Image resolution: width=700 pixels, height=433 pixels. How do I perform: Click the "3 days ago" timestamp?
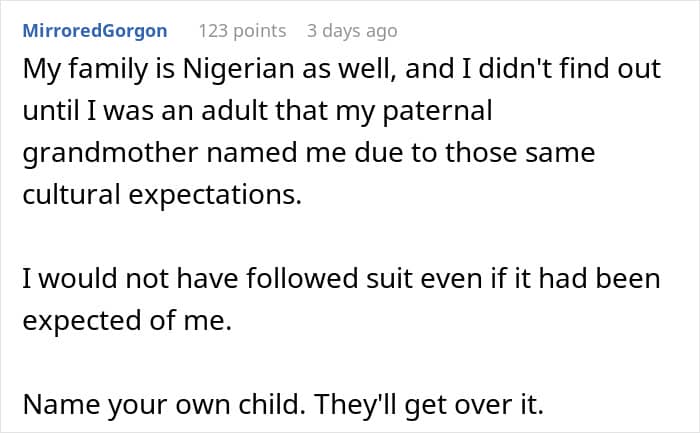tap(352, 31)
